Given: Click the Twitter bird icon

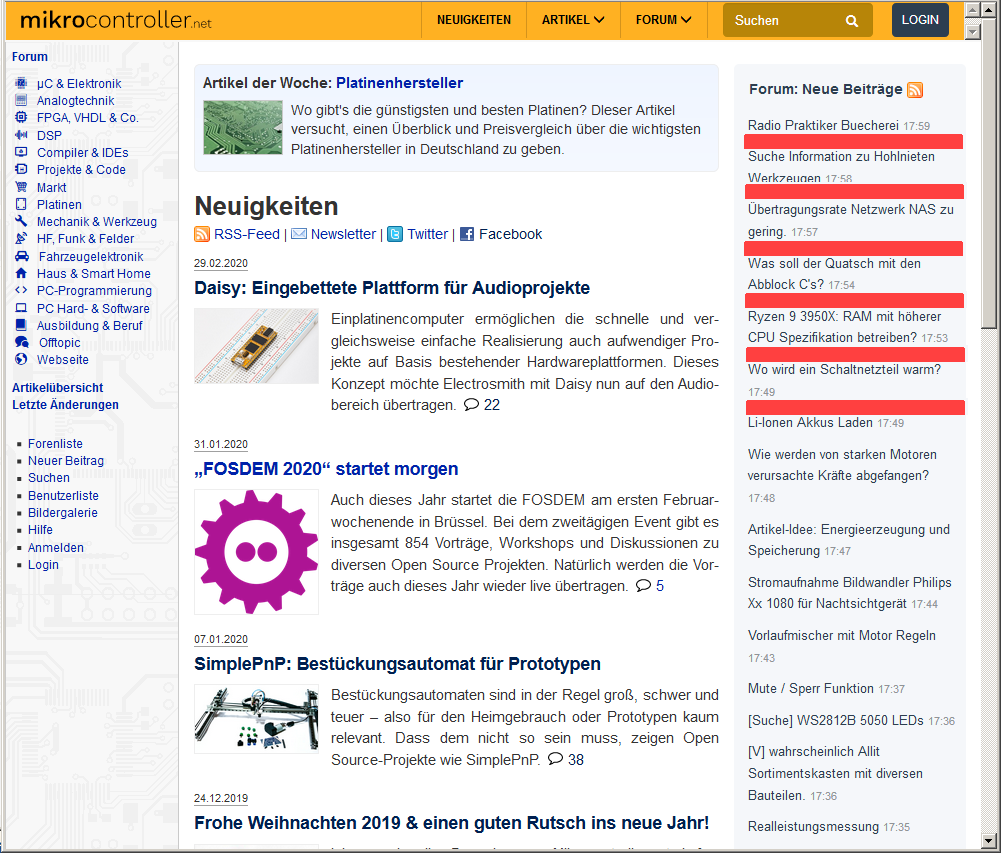Looking at the screenshot, I should pos(395,234).
